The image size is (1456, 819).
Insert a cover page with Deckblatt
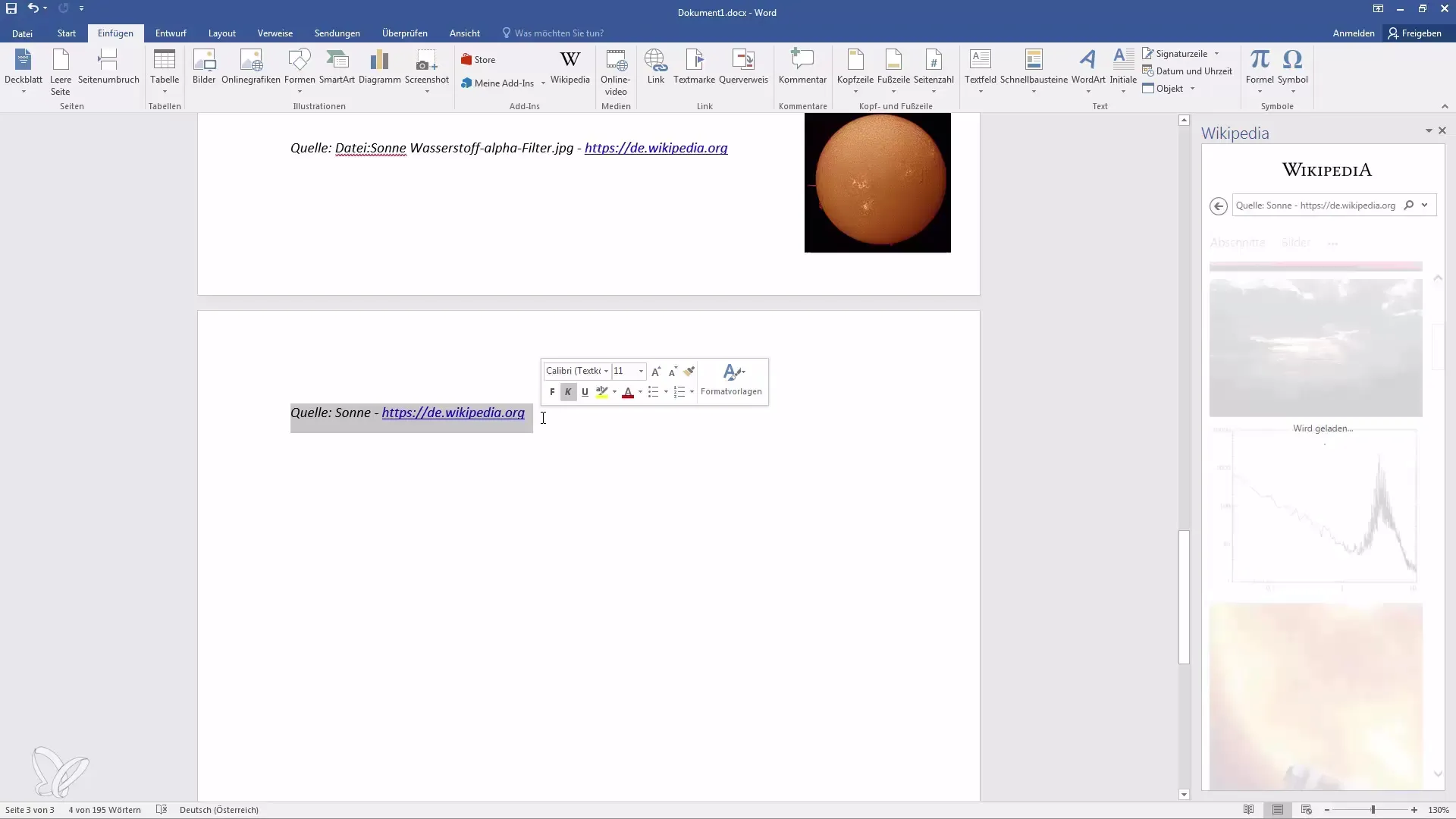[24, 71]
